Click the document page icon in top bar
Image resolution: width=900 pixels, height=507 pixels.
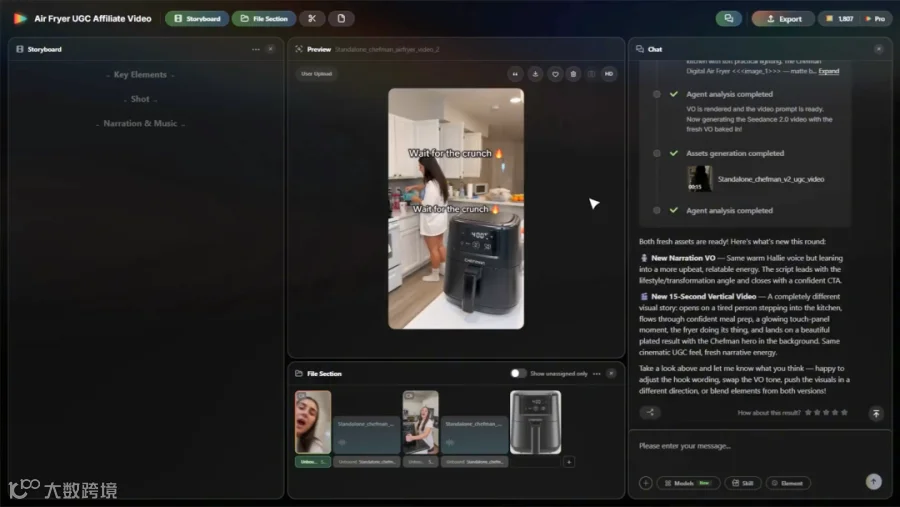pyautogui.click(x=341, y=18)
